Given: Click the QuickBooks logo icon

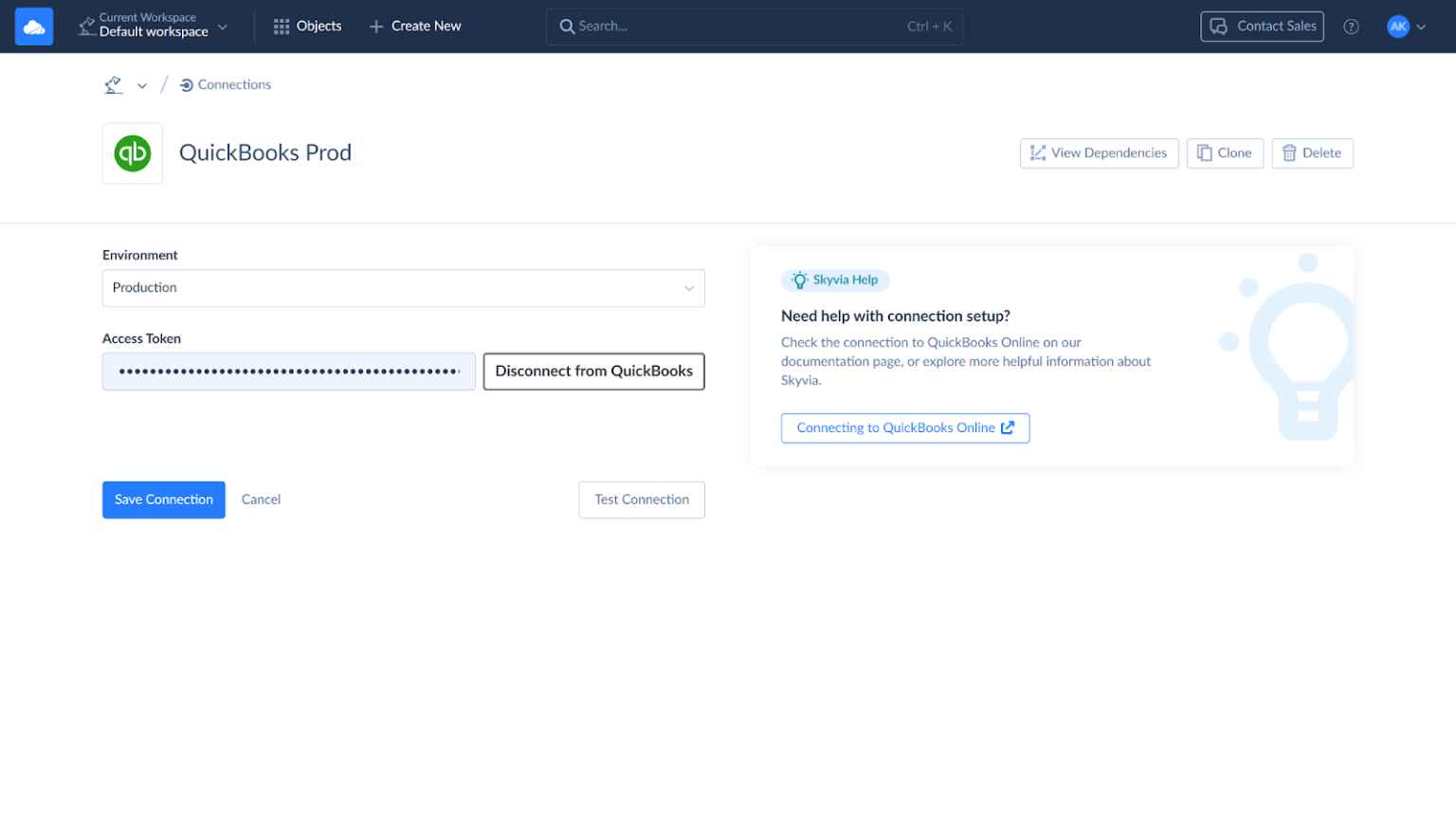Looking at the screenshot, I should click(132, 153).
